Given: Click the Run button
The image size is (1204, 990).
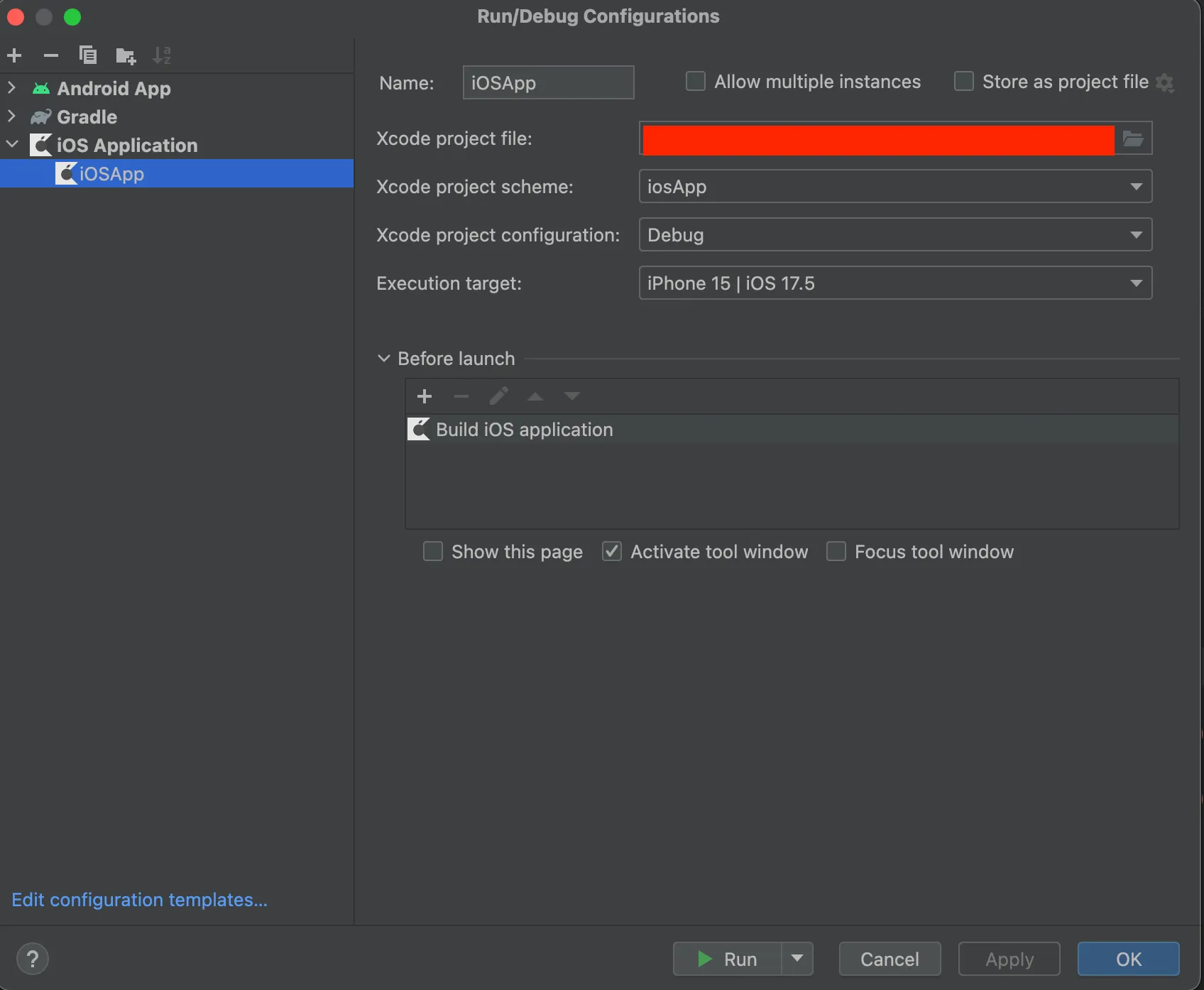Looking at the screenshot, I should click(727, 959).
